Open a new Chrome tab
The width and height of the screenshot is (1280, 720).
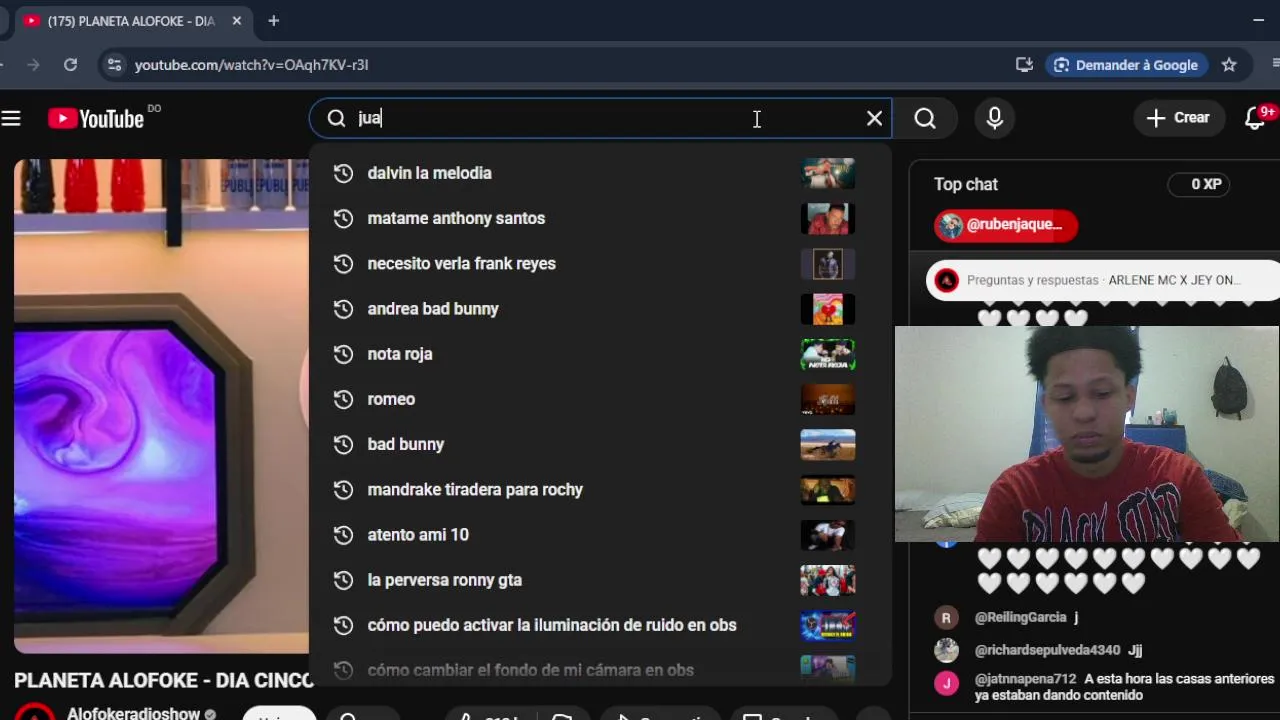[x=273, y=20]
